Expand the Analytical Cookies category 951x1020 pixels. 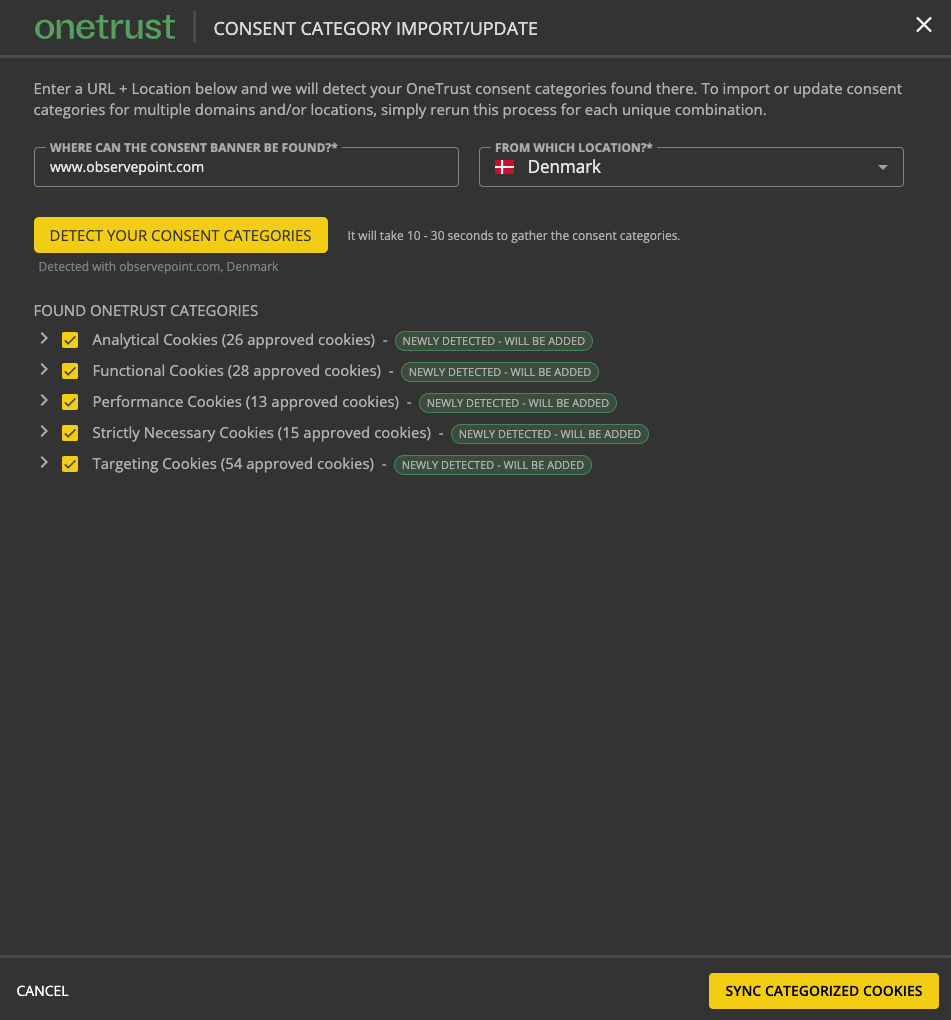click(x=44, y=339)
